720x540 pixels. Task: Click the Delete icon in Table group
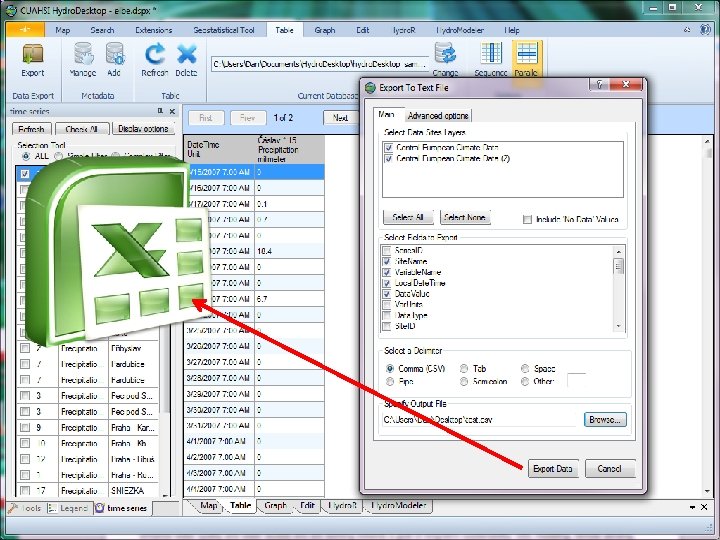click(x=186, y=60)
